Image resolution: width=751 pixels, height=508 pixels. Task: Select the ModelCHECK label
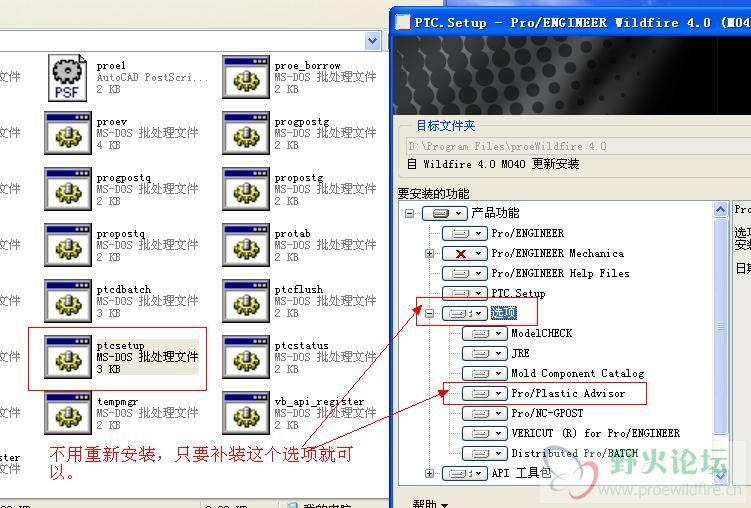(542, 333)
